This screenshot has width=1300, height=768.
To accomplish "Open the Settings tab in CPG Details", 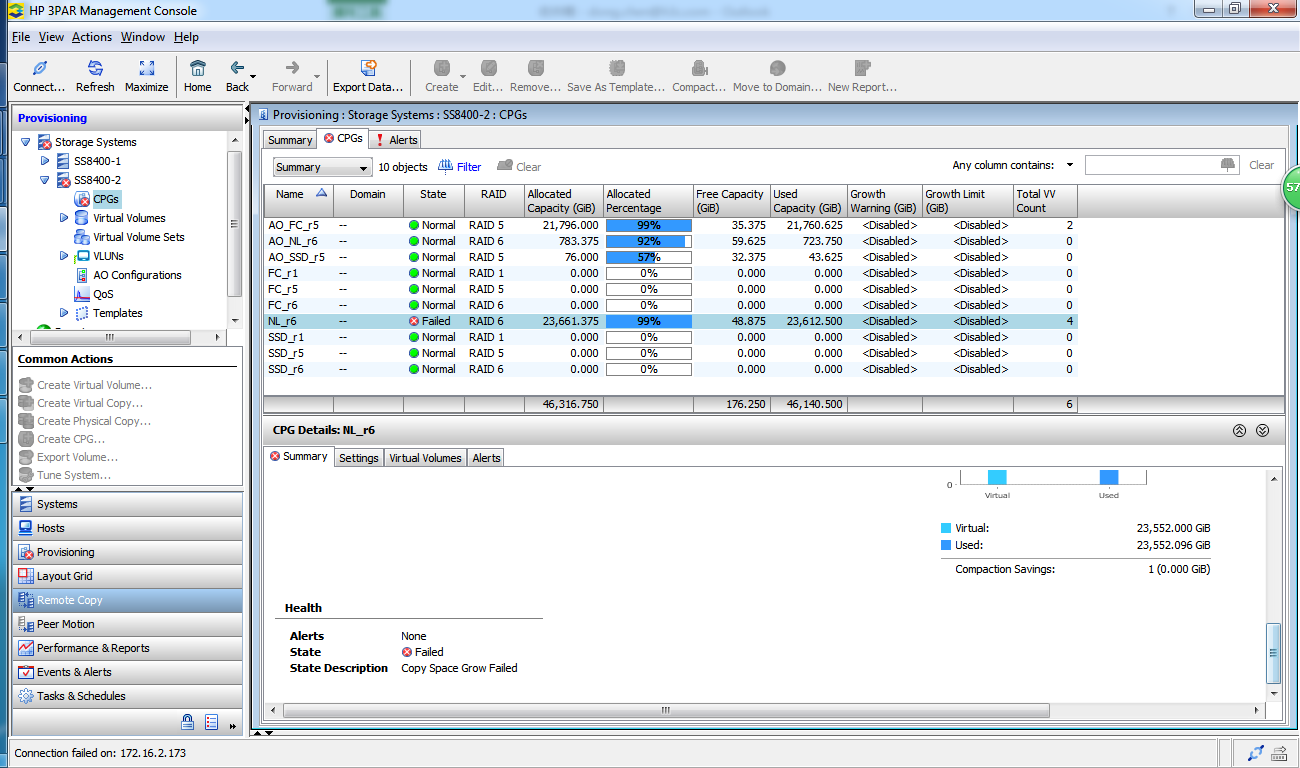I will (358, 458).
